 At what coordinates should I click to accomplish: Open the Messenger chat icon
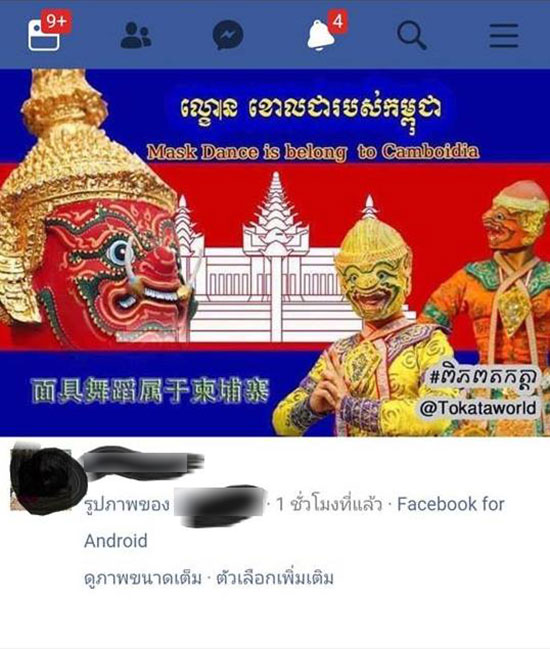point(228,36)
